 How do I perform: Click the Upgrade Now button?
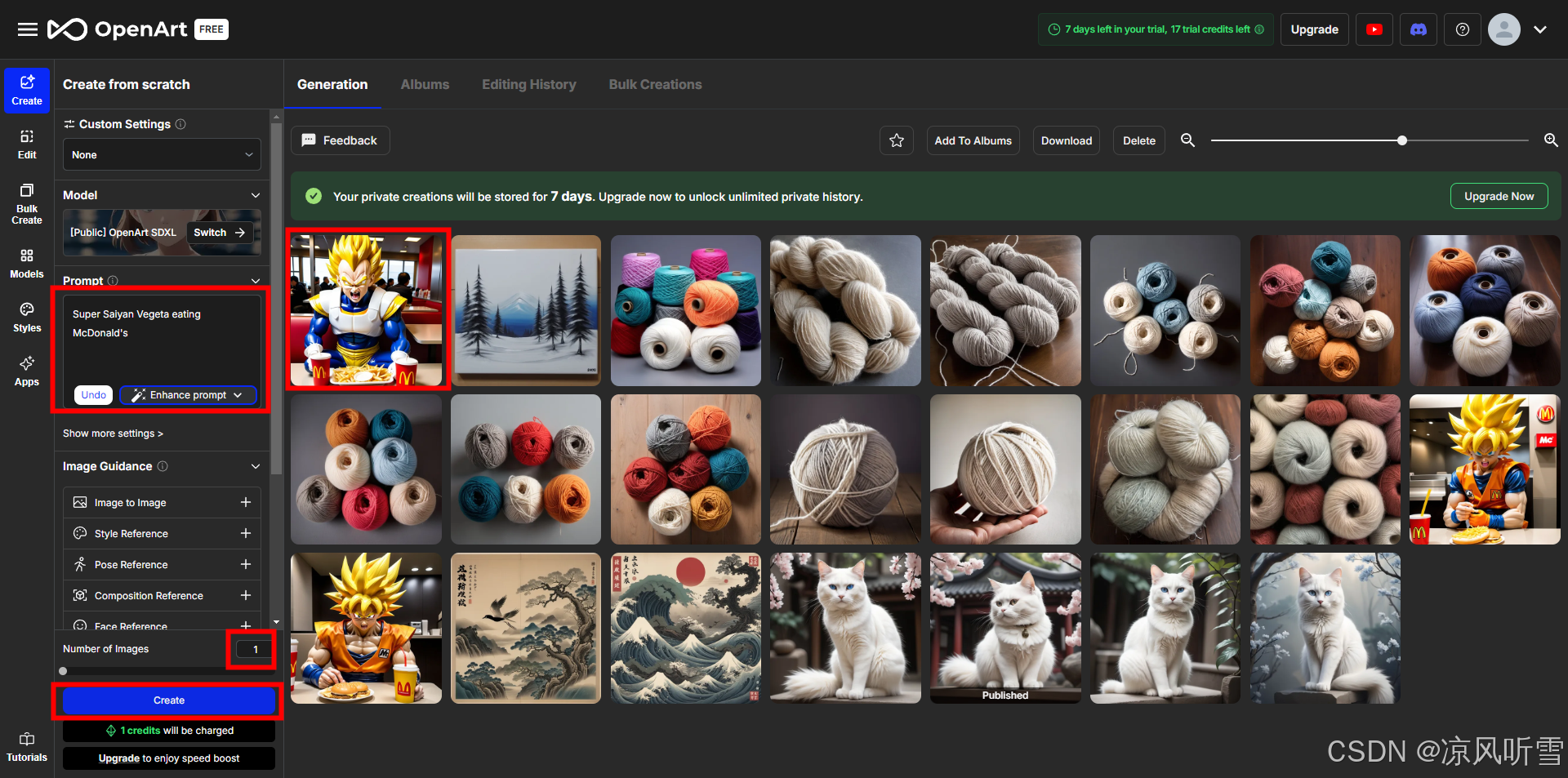[x=1499, y=196]
